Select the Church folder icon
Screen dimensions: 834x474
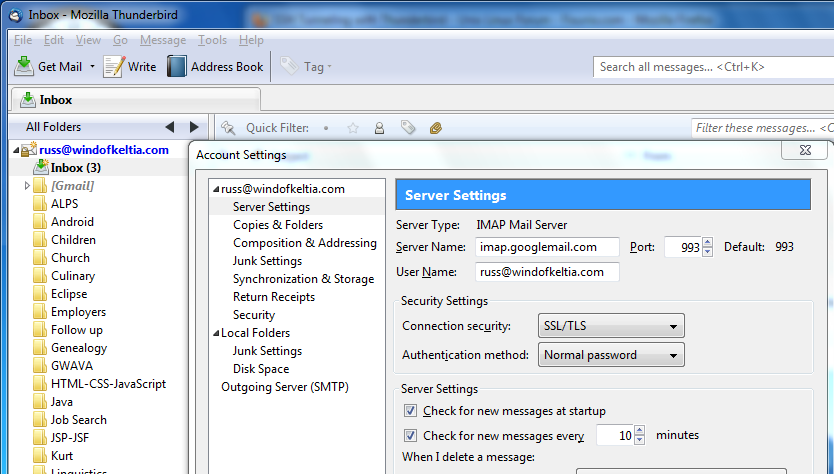pos(40,258)
